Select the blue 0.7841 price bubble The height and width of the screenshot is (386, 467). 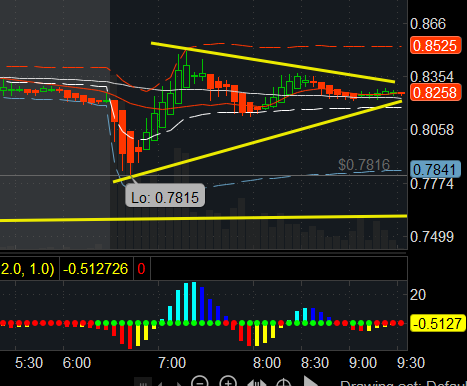click(435, 169)
